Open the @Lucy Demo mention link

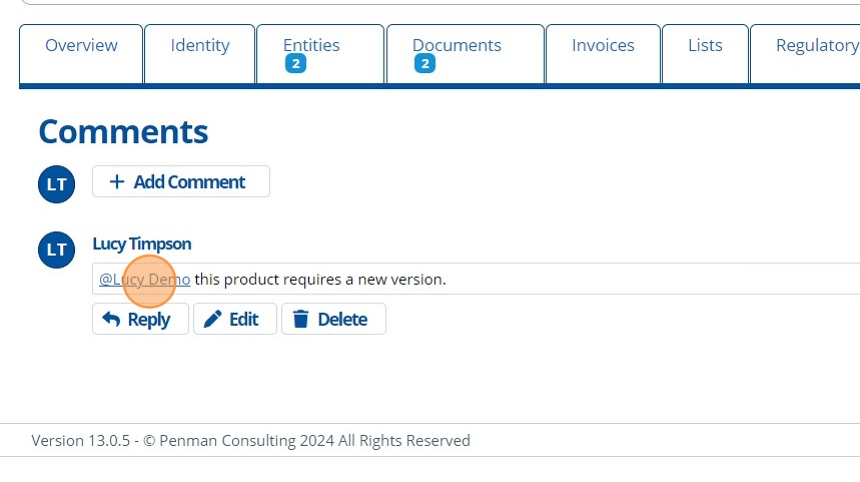pyautogui.click(x=144, y=279)
